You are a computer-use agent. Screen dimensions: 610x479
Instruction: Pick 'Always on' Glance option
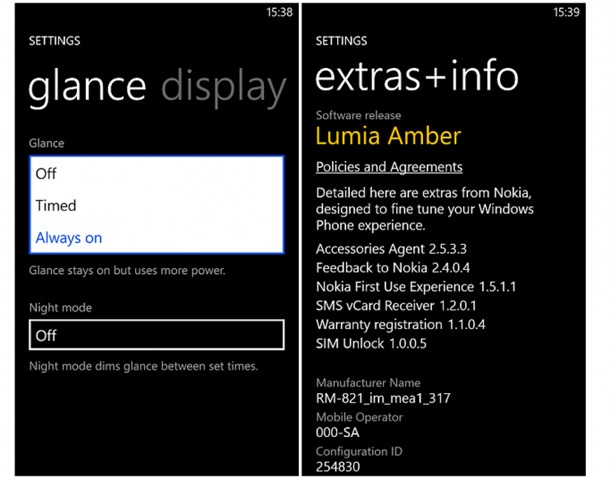[156, 237]
